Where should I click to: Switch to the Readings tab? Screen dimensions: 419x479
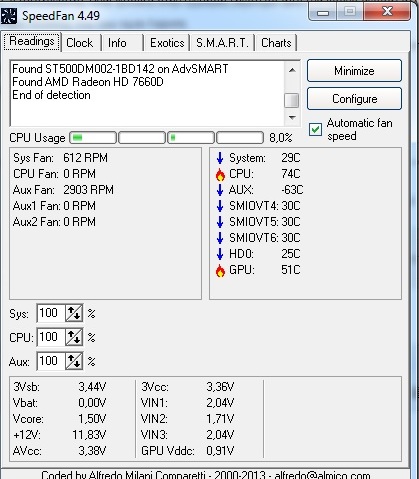(32, 41)
